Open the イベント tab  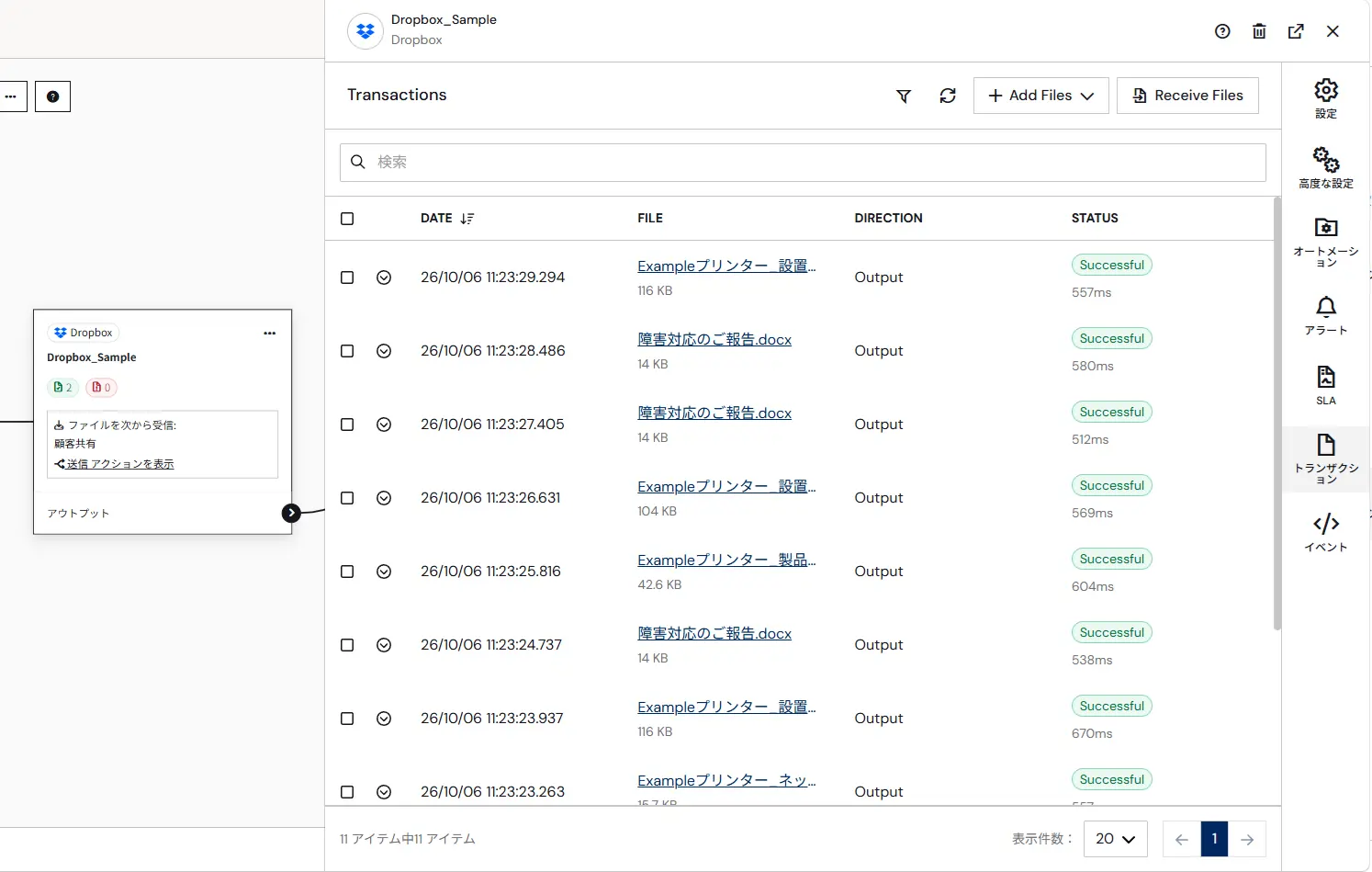click(x=1326, y=532)
